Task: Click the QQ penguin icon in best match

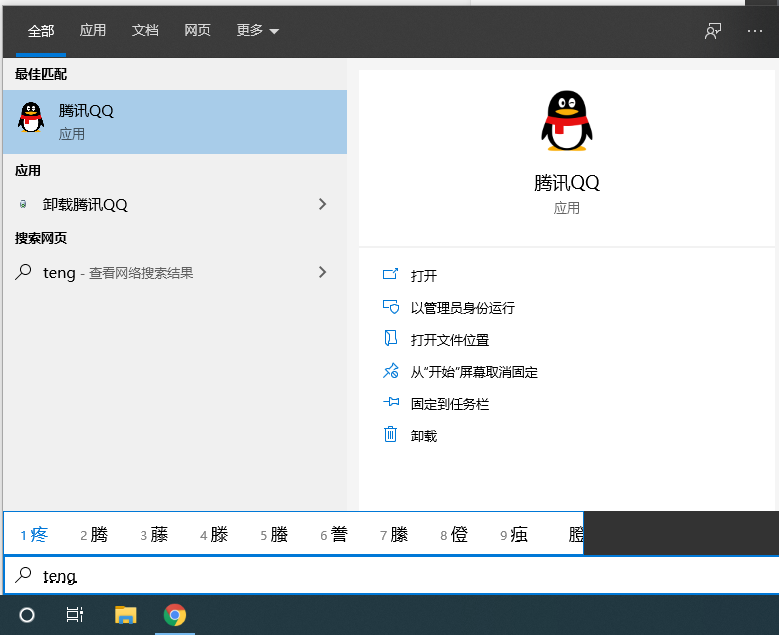Action: 31,118
